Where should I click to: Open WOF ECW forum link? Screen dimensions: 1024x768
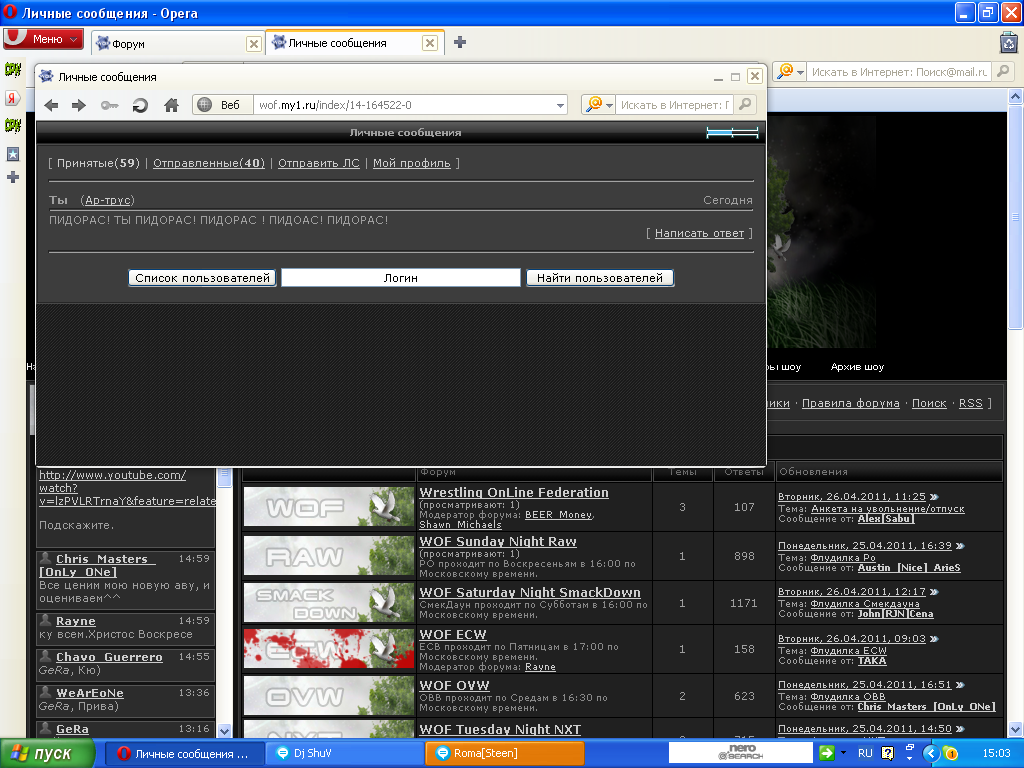pos(453,635)
